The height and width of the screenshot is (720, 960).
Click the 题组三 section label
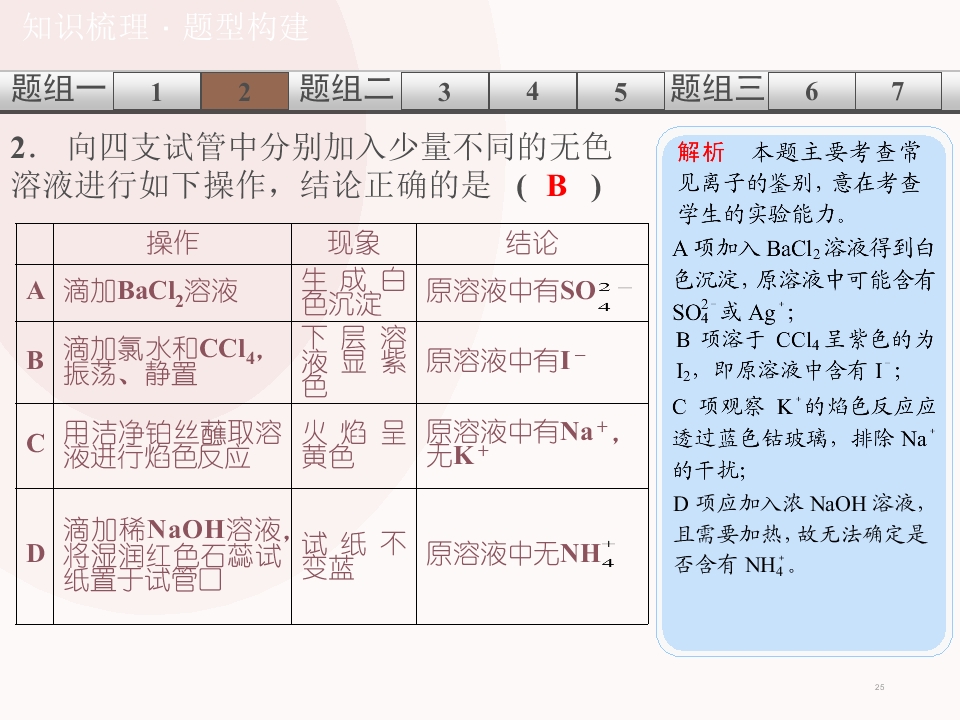coord(717,89)
